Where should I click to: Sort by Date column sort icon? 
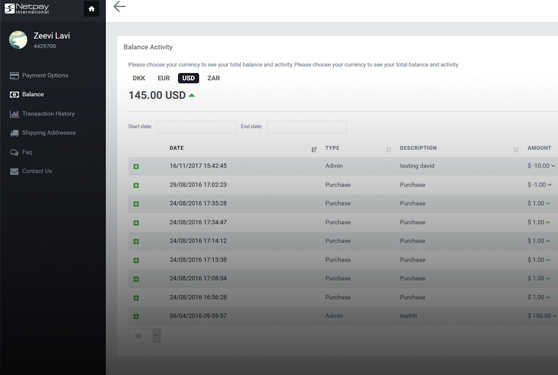[x=314, y=149]
